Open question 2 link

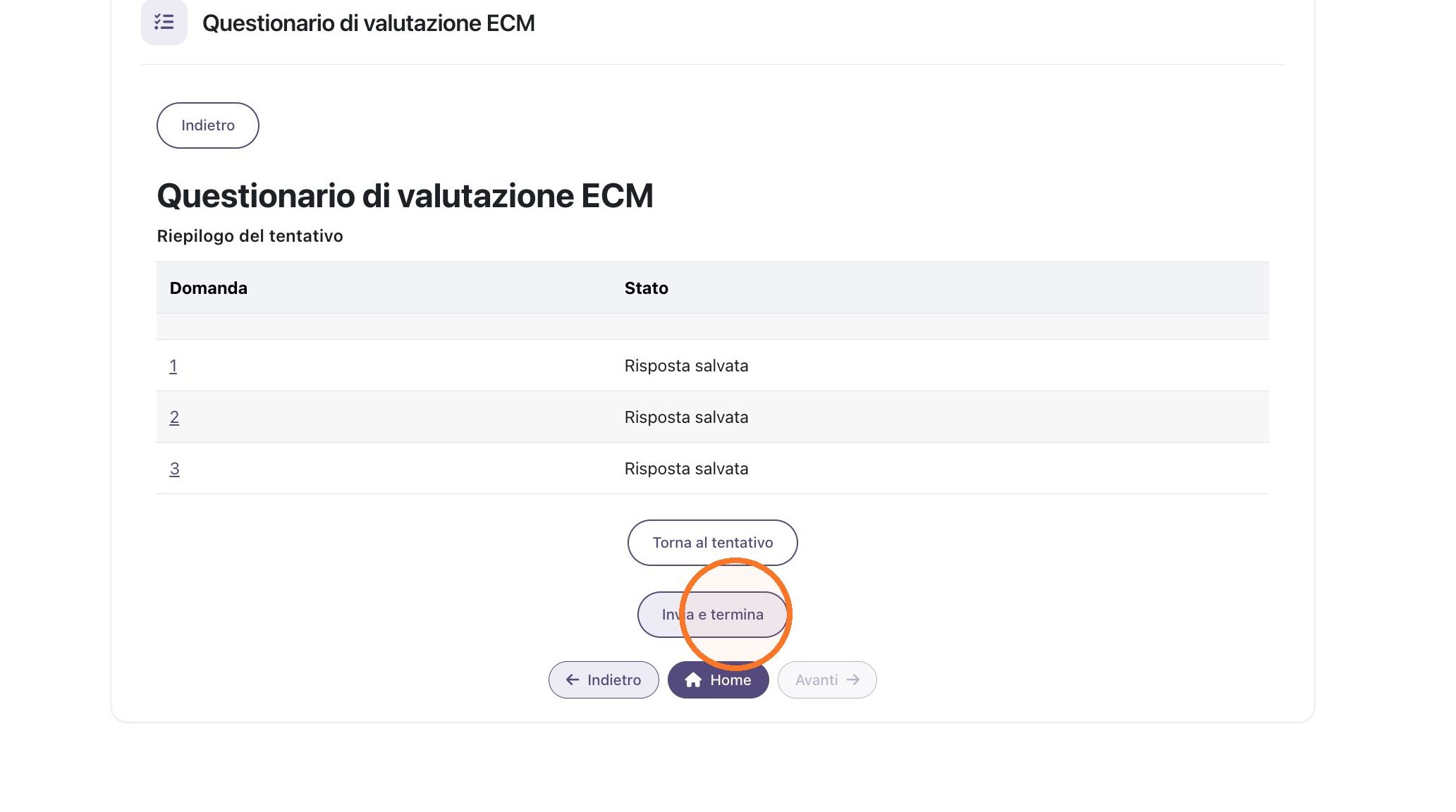(174, 417)
